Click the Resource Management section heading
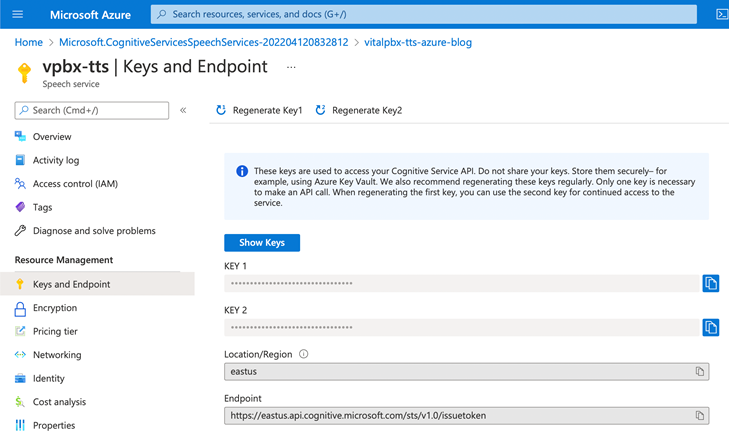 (x=64, y=260)
